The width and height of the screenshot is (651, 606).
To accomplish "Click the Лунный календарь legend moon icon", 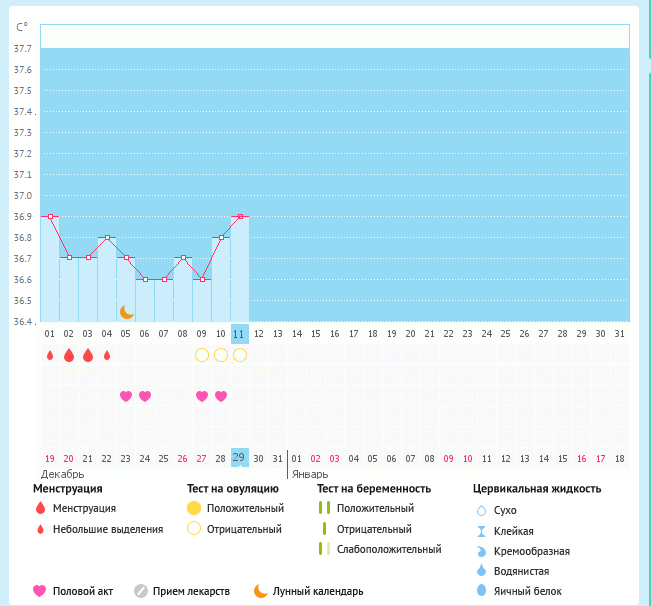I will [x=261, y=591].
